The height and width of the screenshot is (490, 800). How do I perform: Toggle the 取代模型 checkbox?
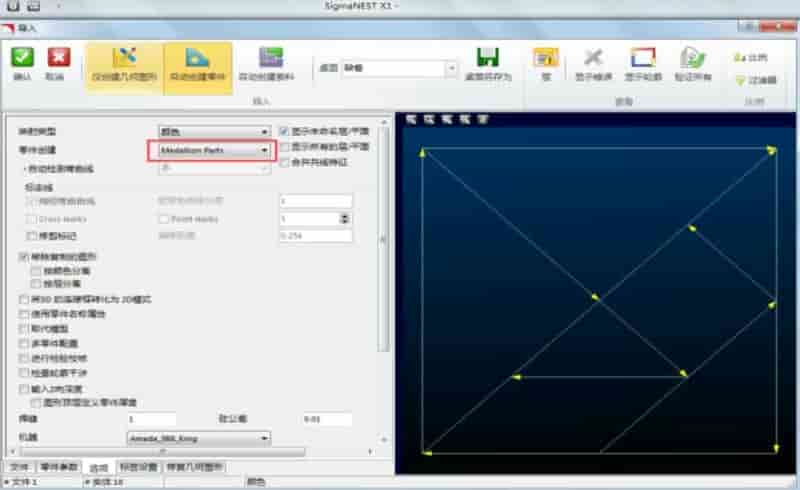pyautogui.click(x=23, y=328)
